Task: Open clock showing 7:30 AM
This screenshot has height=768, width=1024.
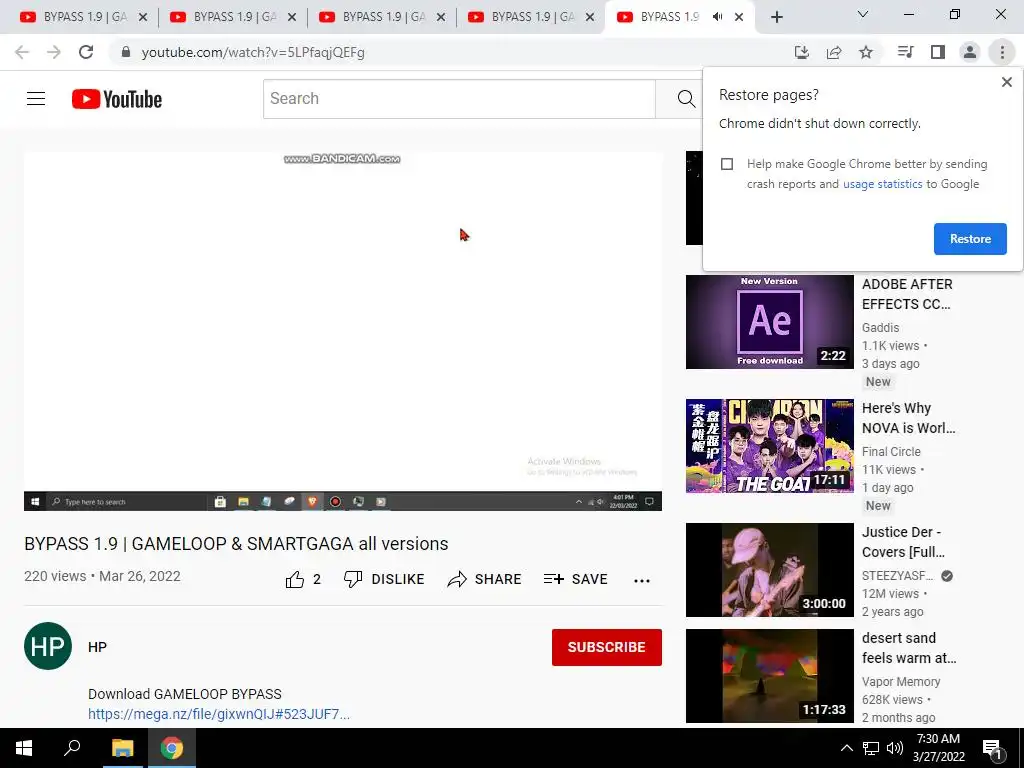Action: pyautogui.click(x=938, y=748)
